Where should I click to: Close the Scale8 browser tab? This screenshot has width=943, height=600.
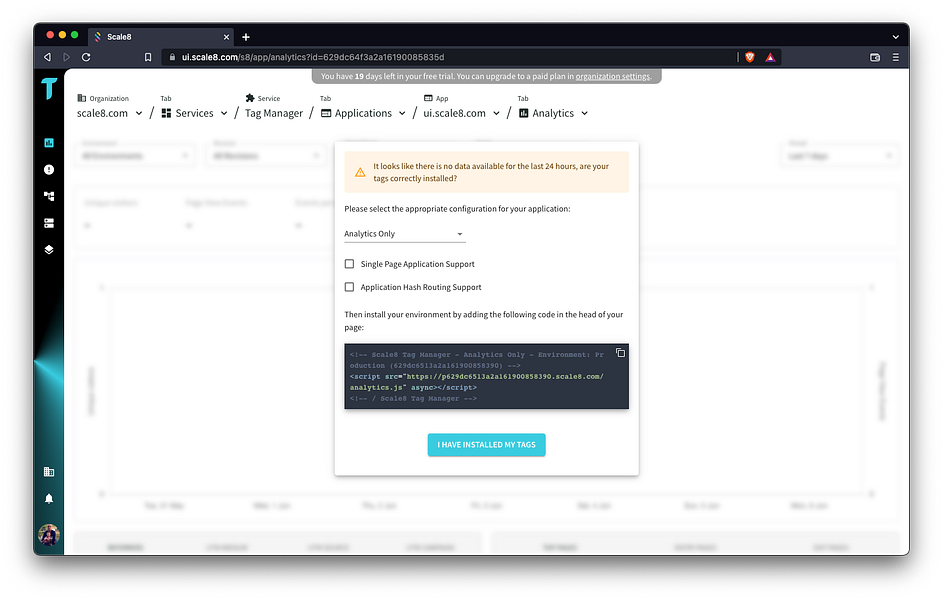point(226,37)
